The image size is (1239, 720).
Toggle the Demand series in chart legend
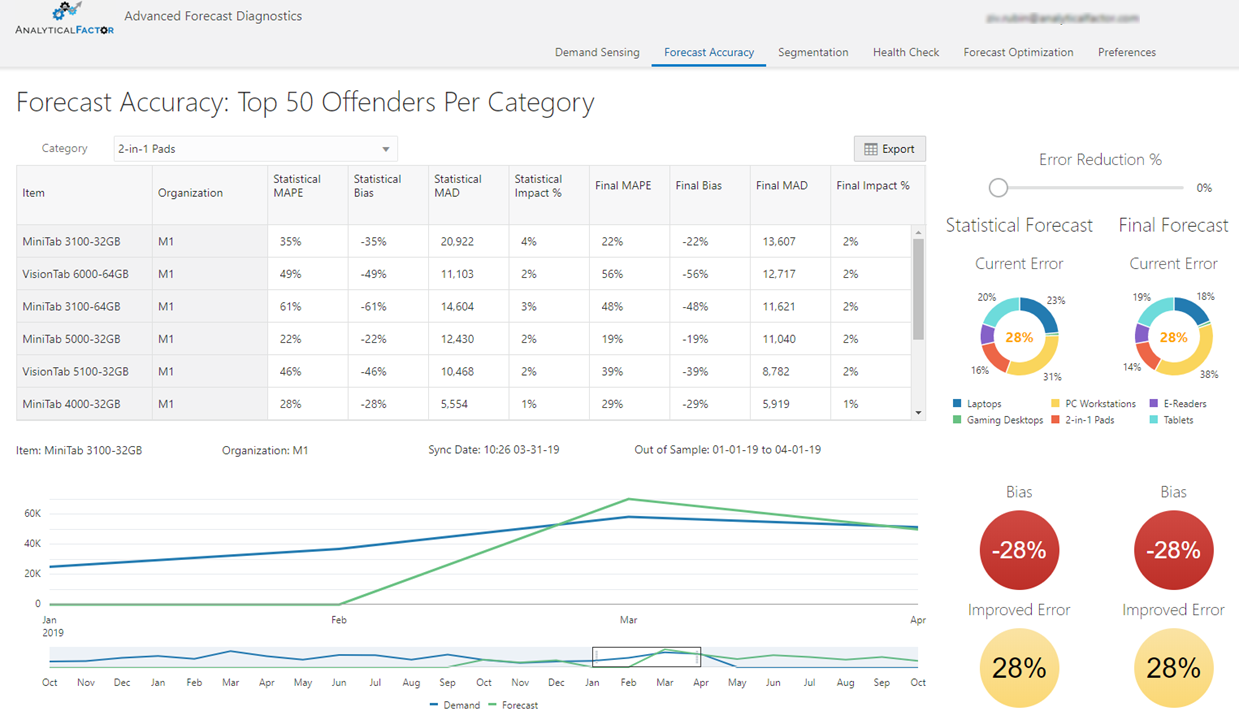point(456,705)
